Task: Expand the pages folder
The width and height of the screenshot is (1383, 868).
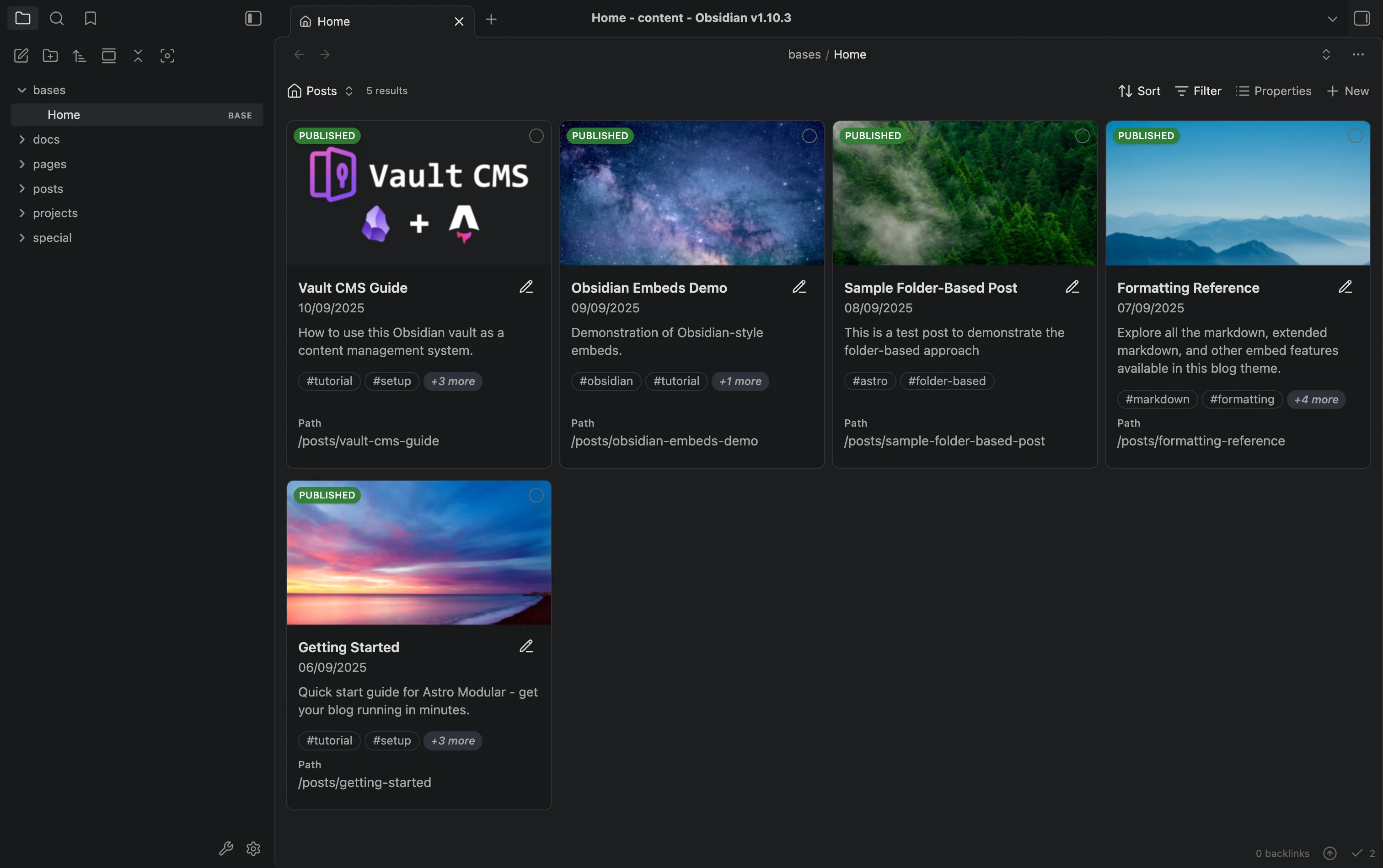Action: point(22,164)
